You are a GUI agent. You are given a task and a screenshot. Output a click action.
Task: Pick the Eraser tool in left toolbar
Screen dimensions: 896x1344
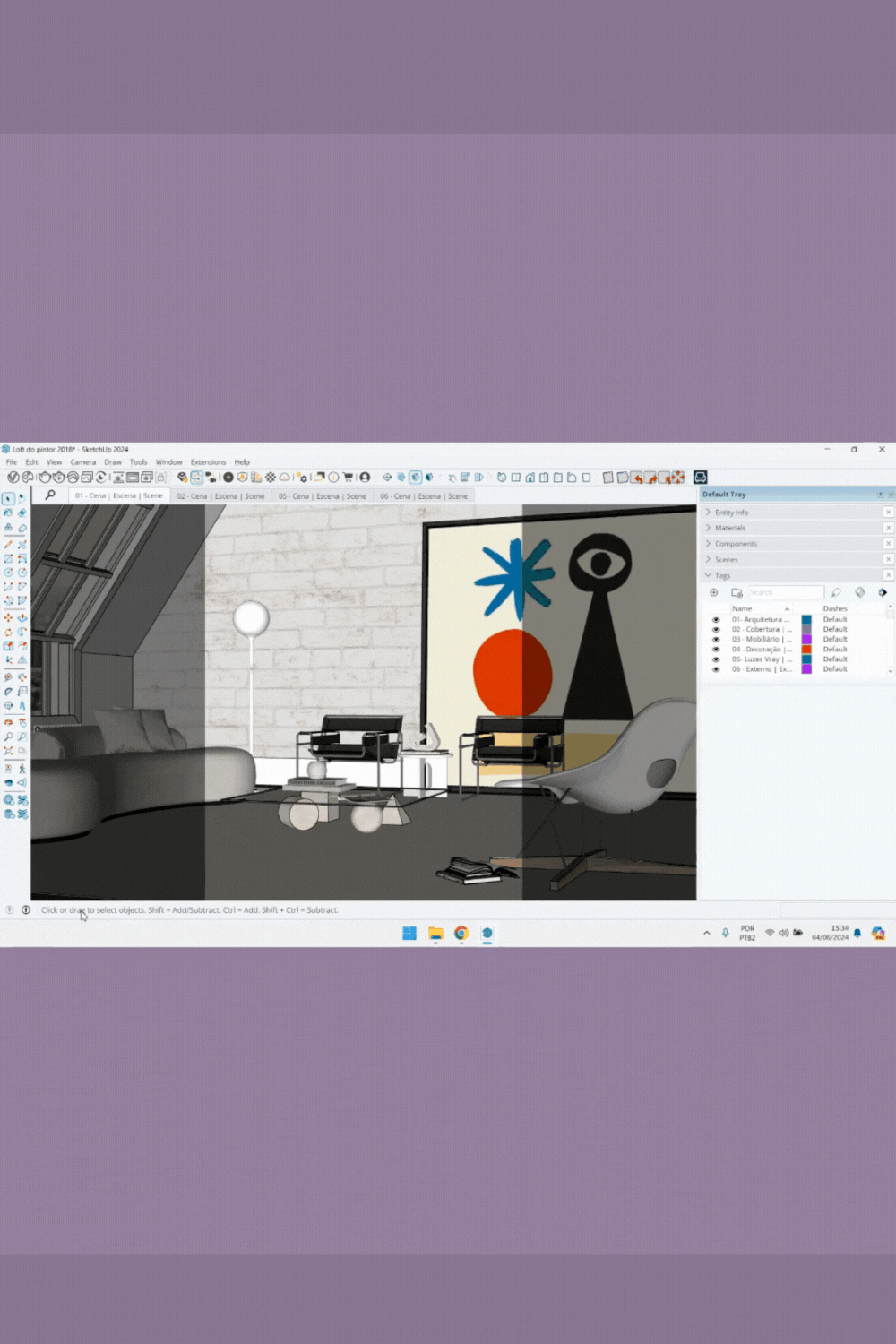coord(22,528)
